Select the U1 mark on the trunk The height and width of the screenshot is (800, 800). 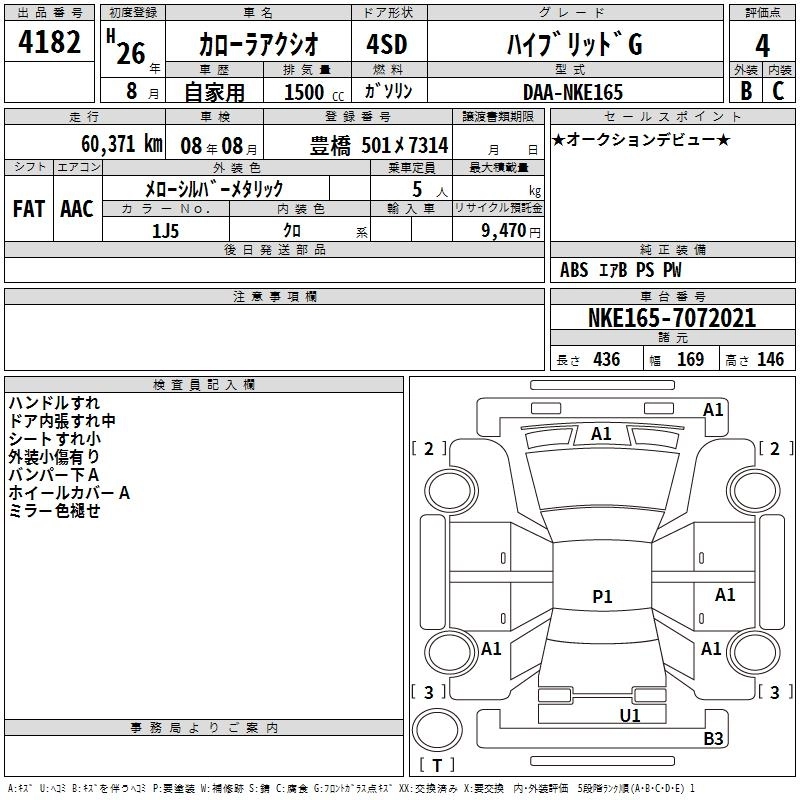[x=630, y=715]
